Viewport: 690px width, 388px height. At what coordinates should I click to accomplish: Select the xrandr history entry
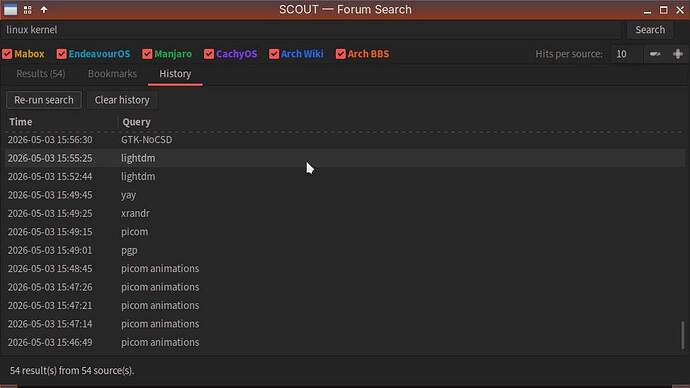click(x=345, y=213)
